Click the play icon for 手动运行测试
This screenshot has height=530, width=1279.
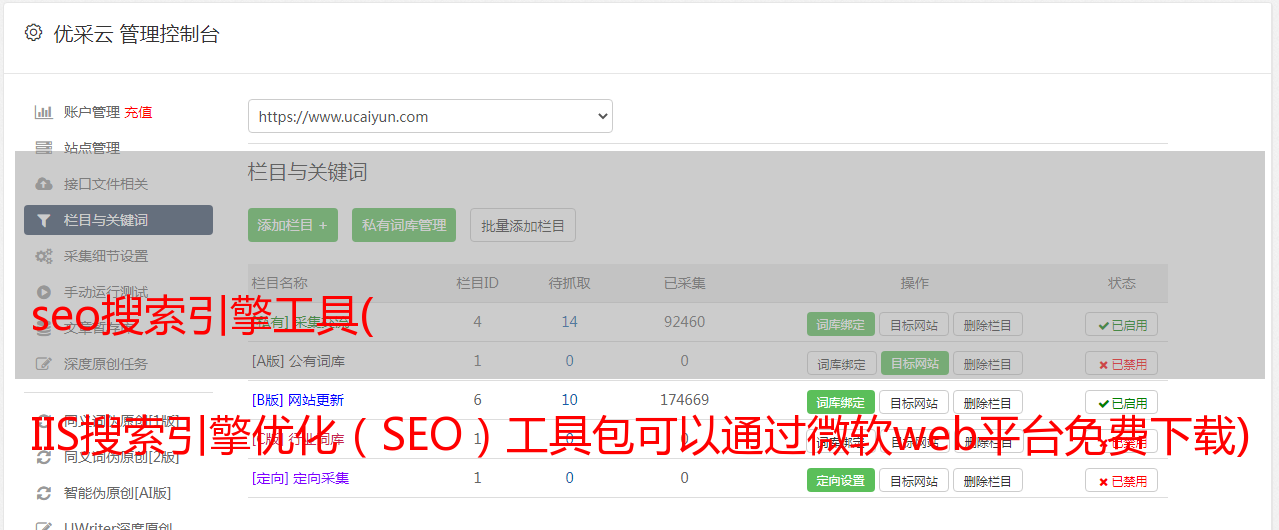[x=44, y=292]
